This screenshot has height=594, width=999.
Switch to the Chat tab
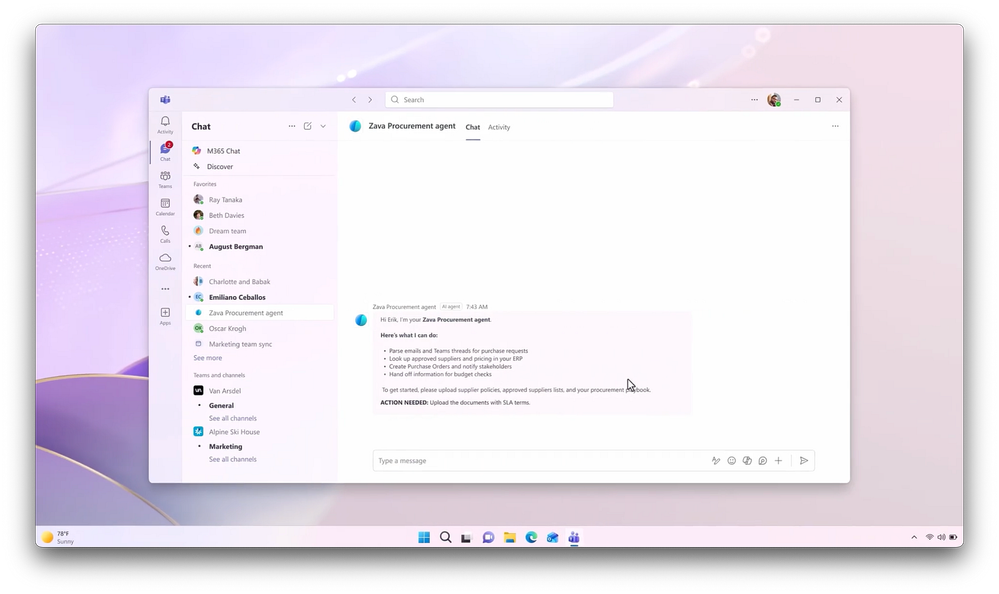click(473, 127)
